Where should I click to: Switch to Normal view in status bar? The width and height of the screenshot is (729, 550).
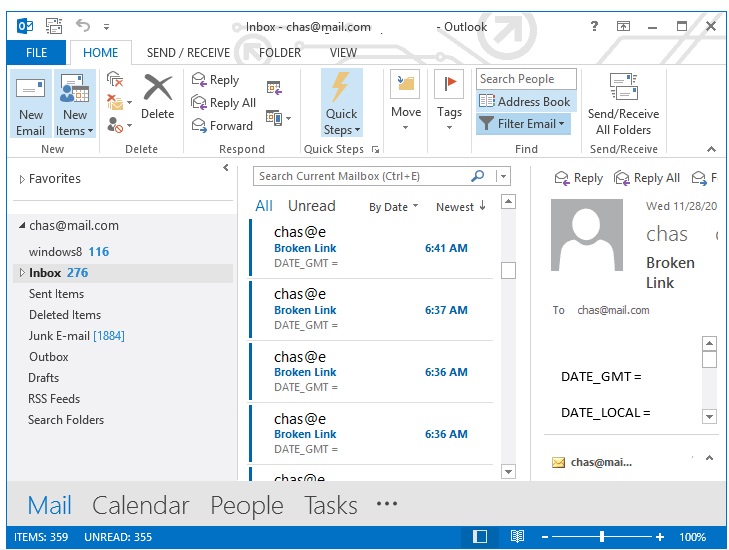[480, 537]
